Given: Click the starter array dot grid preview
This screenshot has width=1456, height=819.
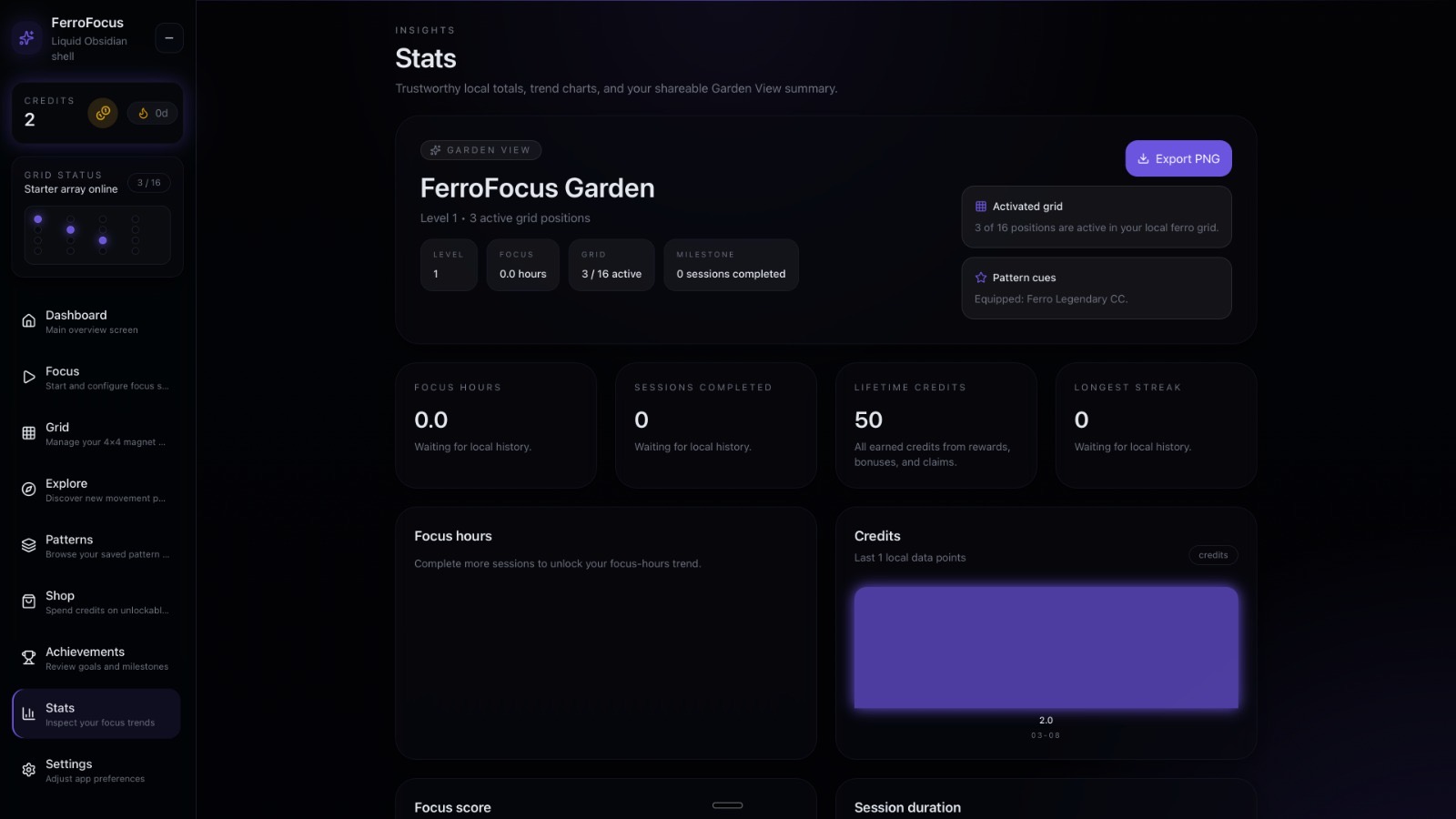Looking at the screenshot, I should click(x=96, y=235).
